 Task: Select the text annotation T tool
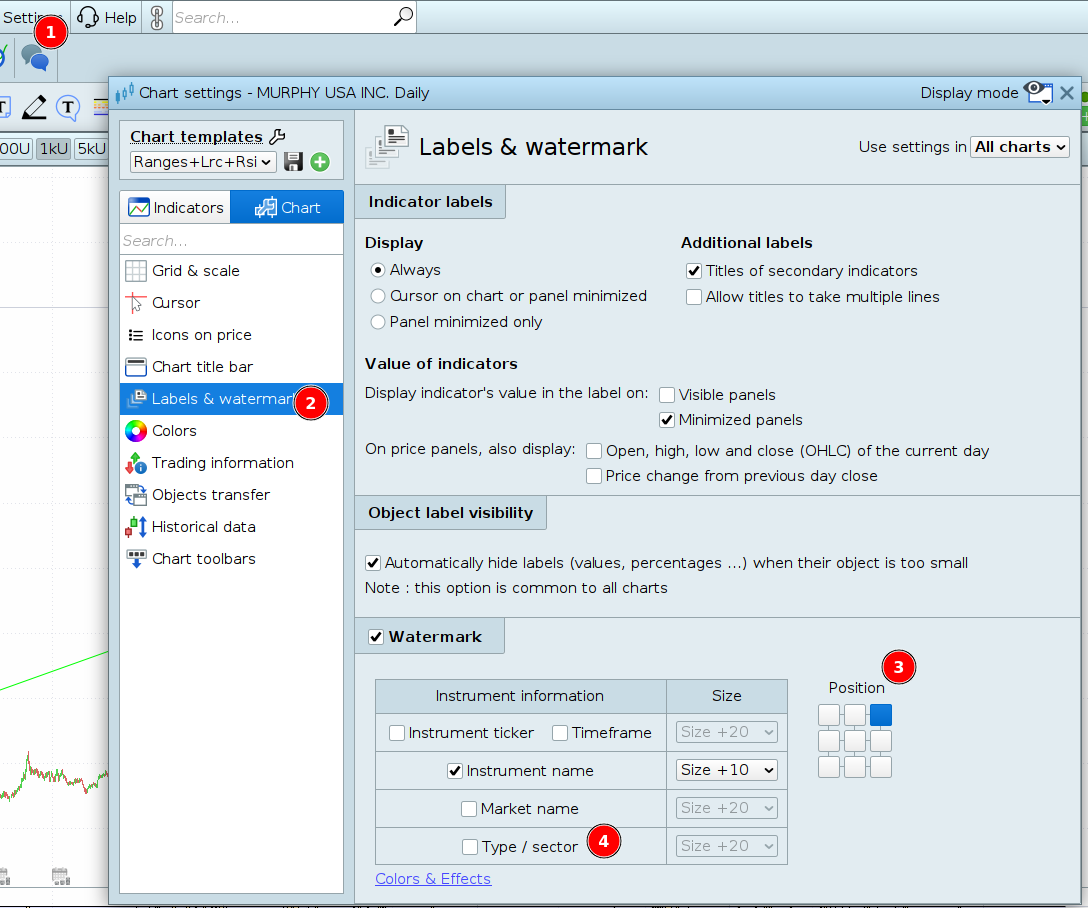[x=68, y=108]
